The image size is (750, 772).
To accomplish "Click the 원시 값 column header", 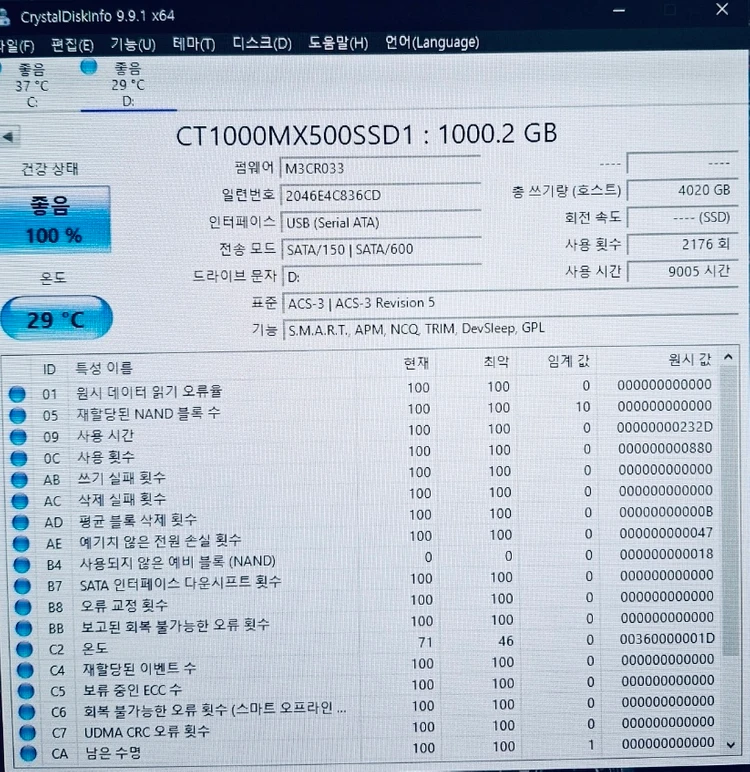I will tap(690, 360).
